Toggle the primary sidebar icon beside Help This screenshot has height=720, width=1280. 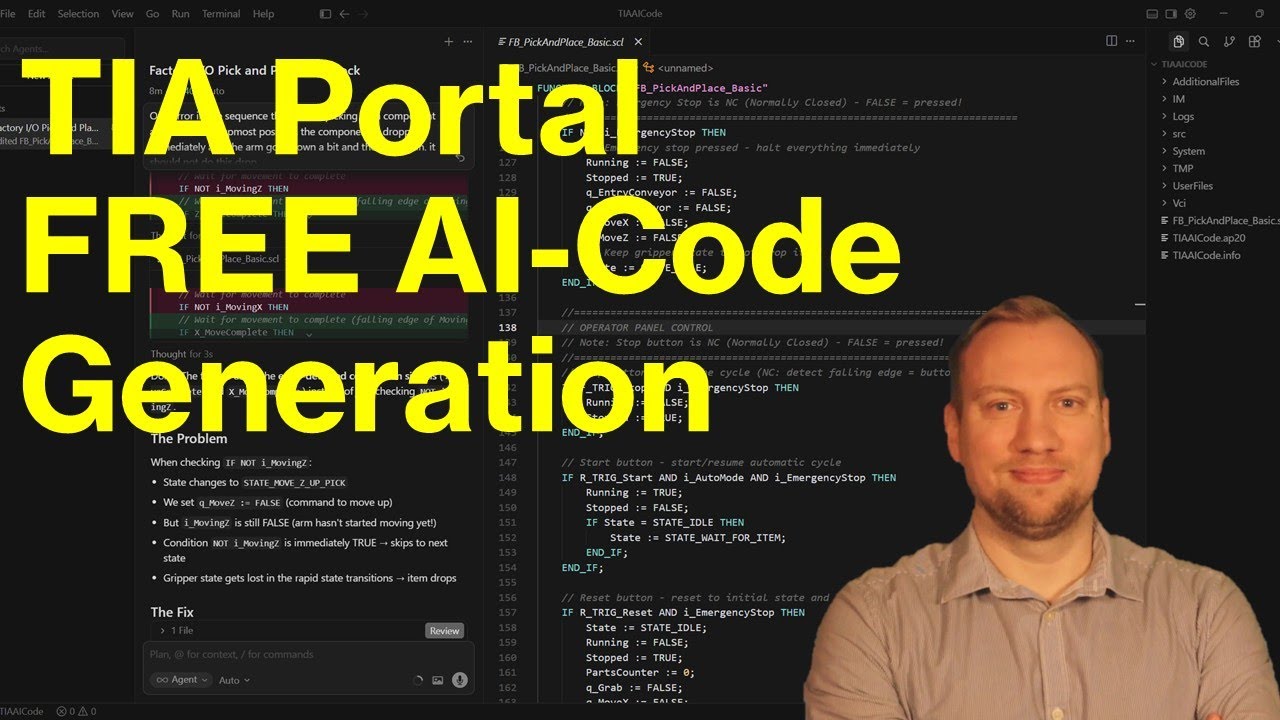click(325, 14)
